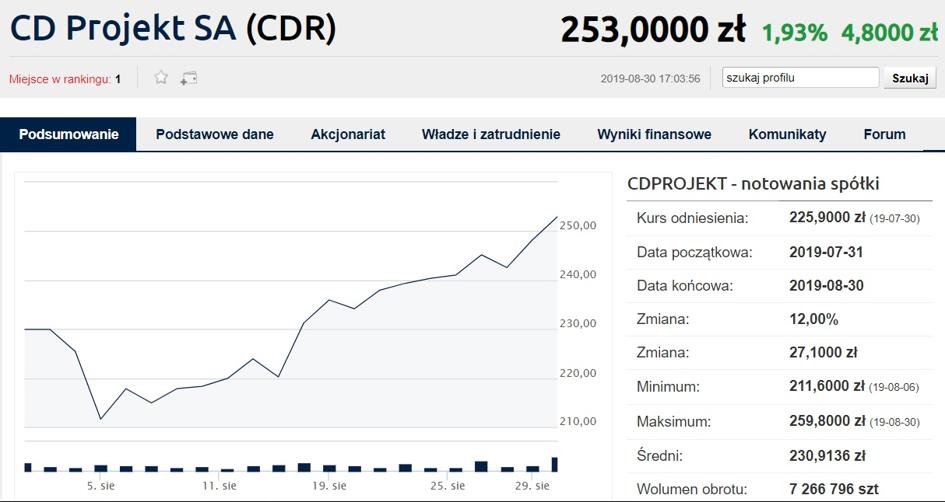The image size is (945, 502).
Task: Click the '29. sie' axis label
Action: click(533, 485)
